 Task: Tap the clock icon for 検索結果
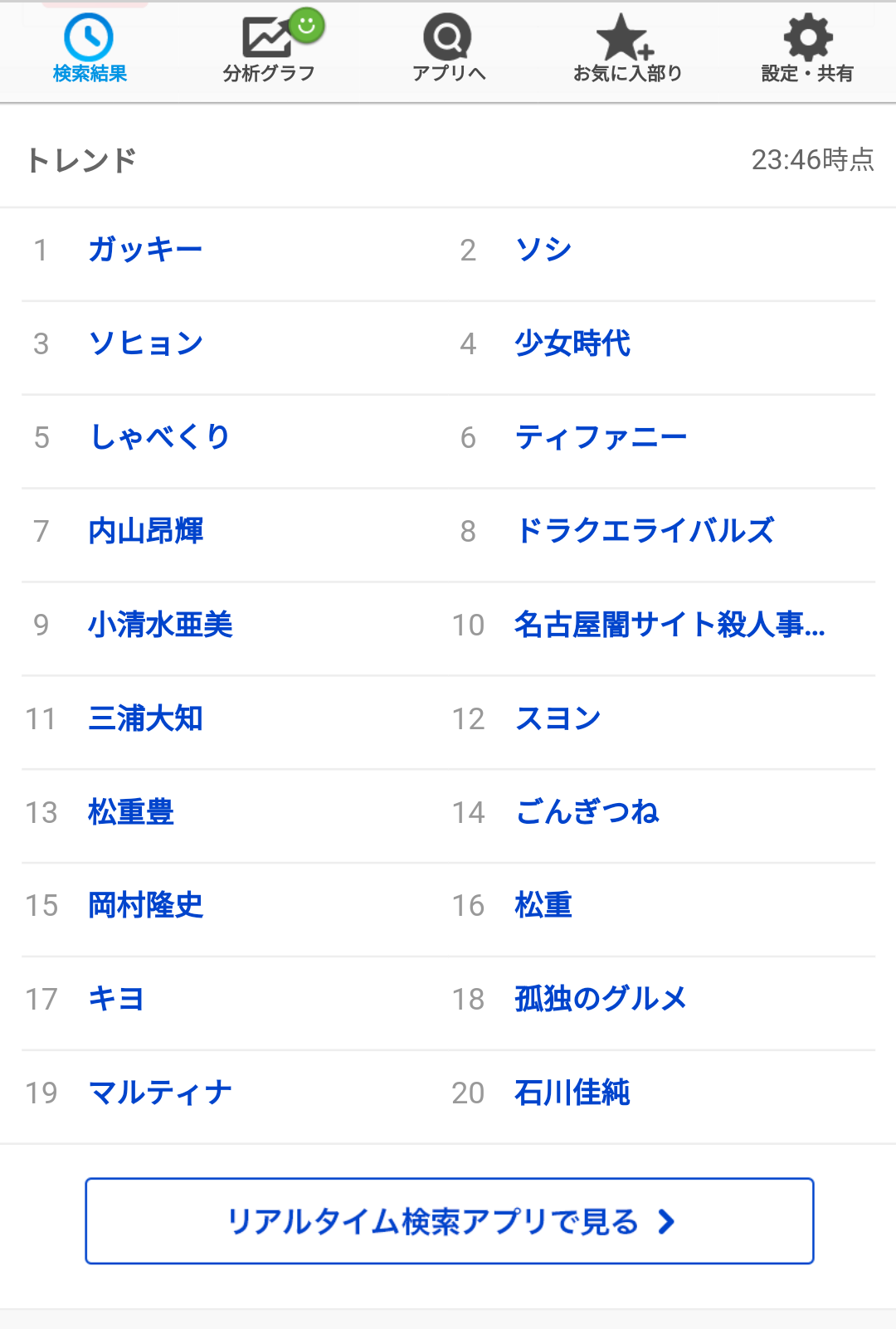(89, 38)
